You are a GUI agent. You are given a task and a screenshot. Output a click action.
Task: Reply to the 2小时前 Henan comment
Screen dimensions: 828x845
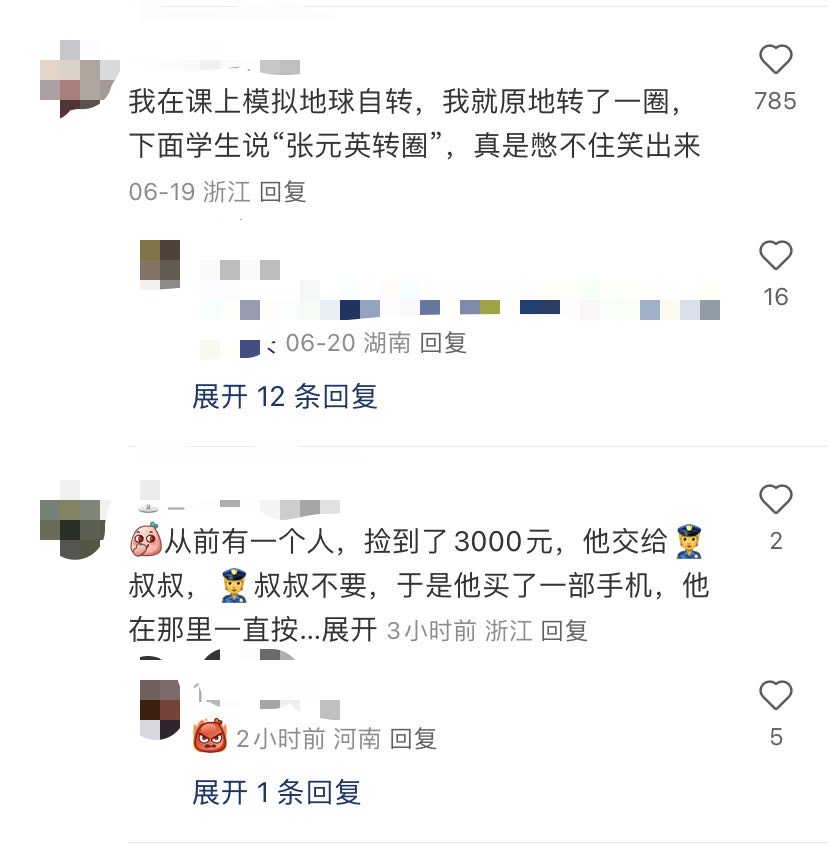click(x=413, y=738)
